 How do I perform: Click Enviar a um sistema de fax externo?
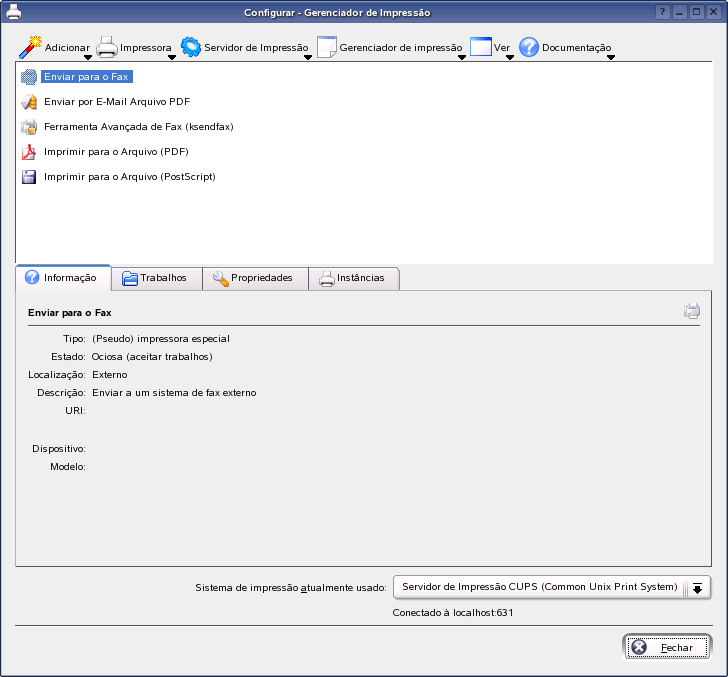tap(174, 393)
